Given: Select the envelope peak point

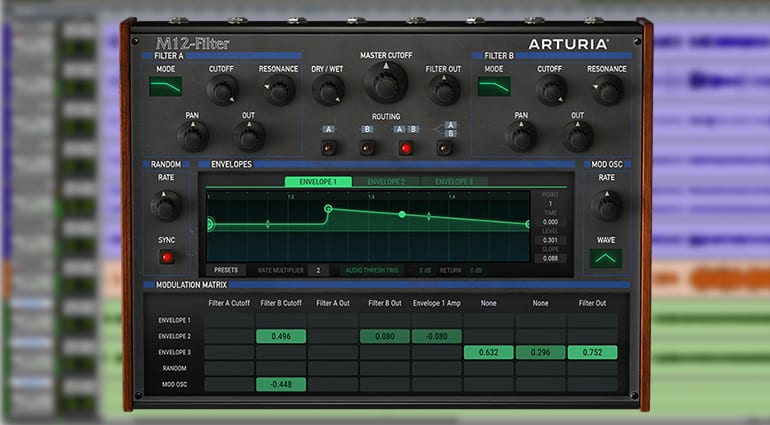Looking at the screenshot, I should coord(328,209).
